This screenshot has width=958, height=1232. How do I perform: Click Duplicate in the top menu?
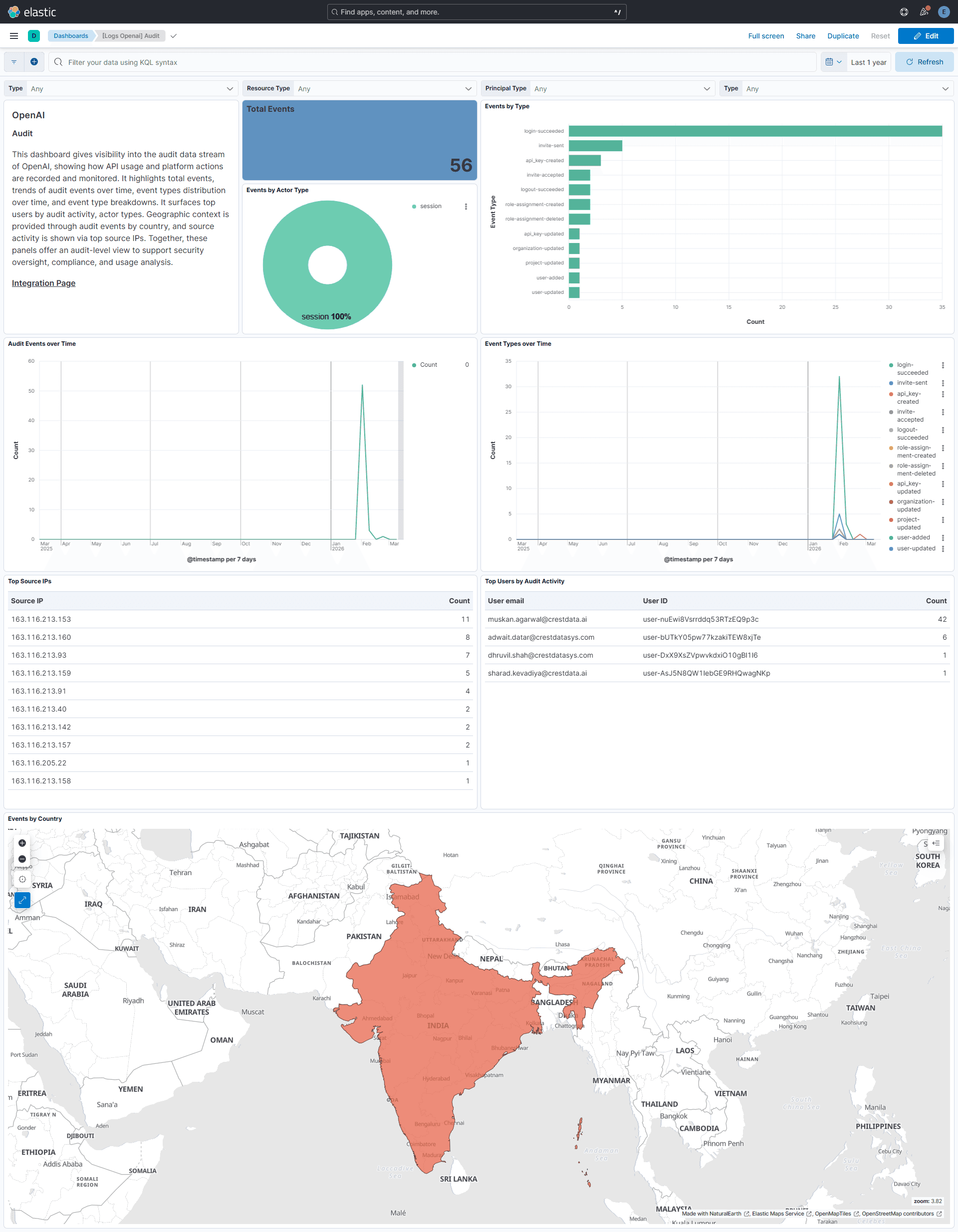coord(843,36)
